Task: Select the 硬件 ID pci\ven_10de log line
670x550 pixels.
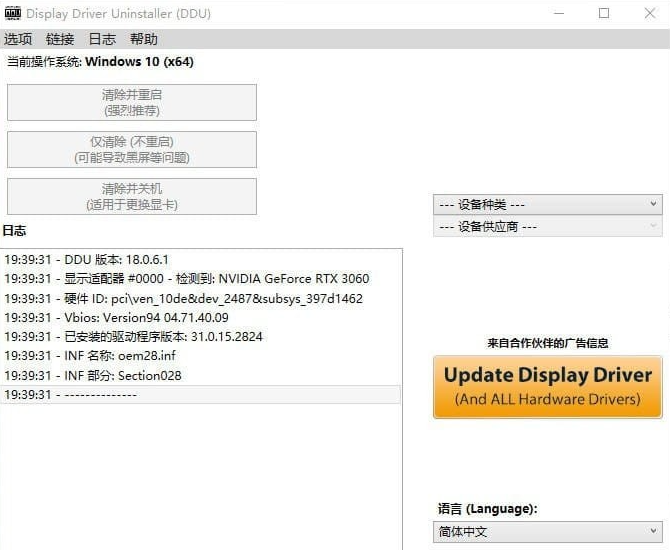Action: [x=200, y=298]
